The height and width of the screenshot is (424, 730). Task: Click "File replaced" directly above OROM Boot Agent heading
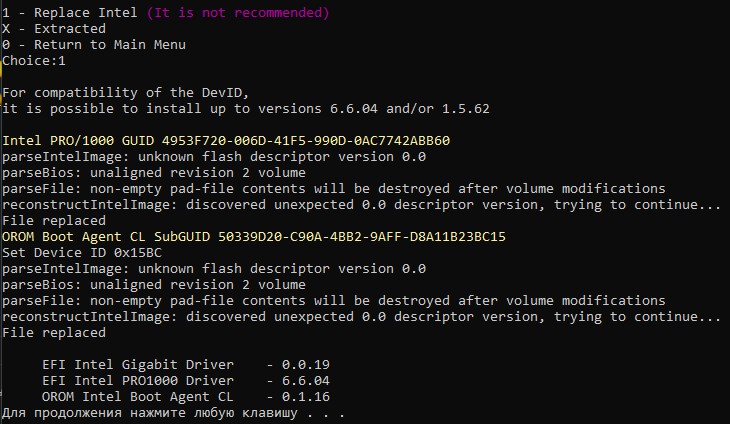(54, 221)
